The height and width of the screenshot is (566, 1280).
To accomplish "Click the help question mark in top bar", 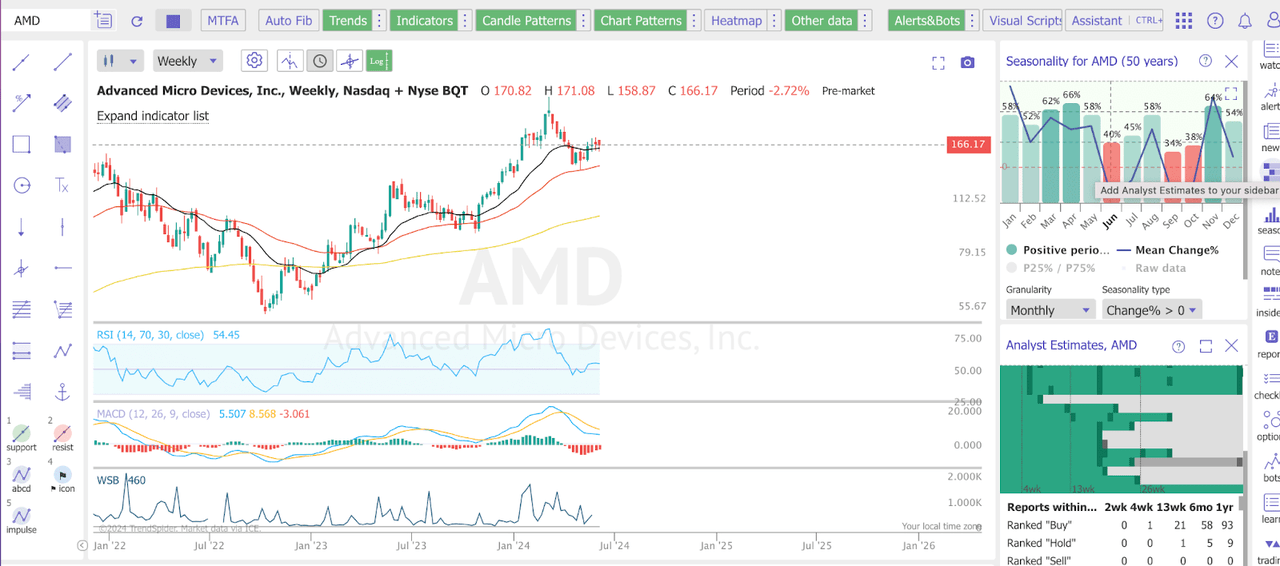I will [1215, 21].
